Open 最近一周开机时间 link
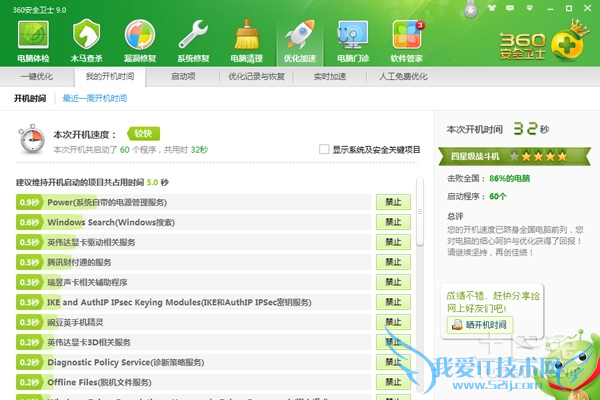Screen dimensions: 600x400 point(95,98)
